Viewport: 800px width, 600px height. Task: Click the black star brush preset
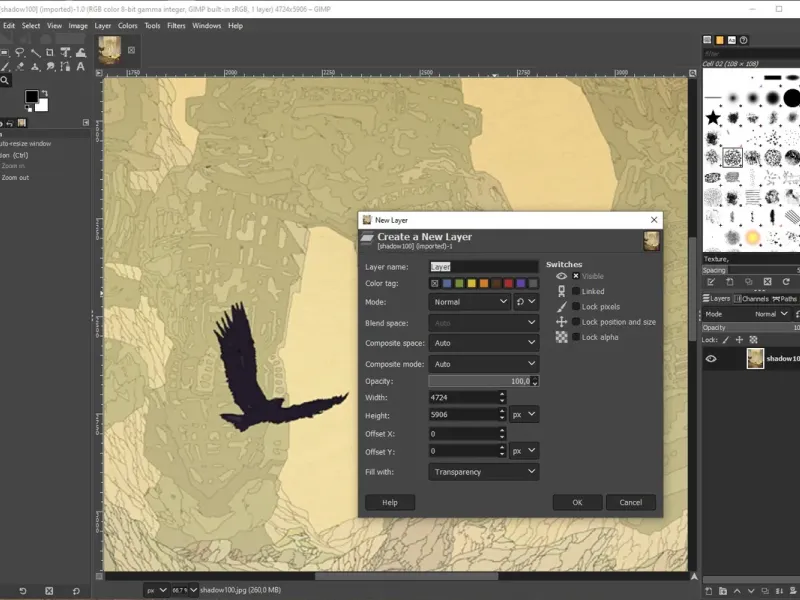click(x=713, y=118)
